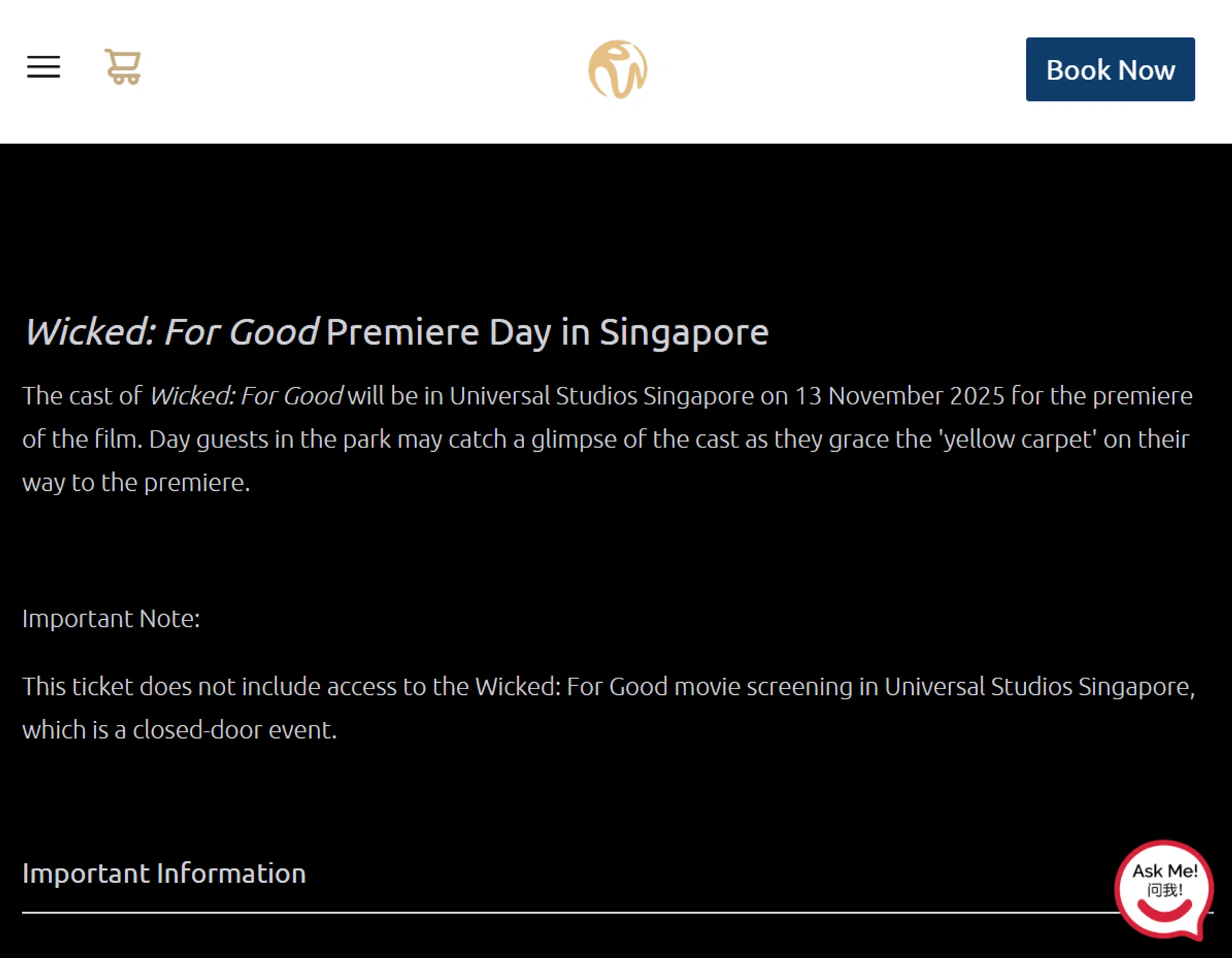The image size is (1232, 958).
Task: Click the italic Wicked: For Good title text
Action: [171, 332]
